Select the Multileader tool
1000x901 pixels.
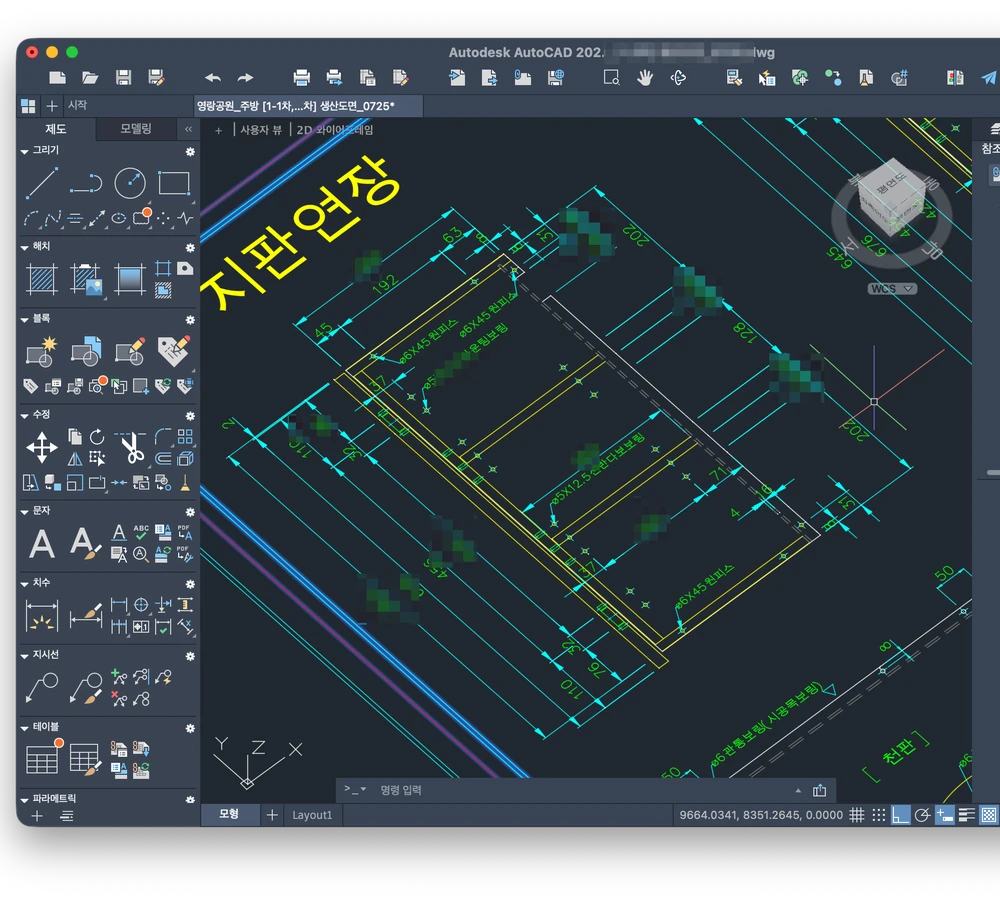pos(42,687)
